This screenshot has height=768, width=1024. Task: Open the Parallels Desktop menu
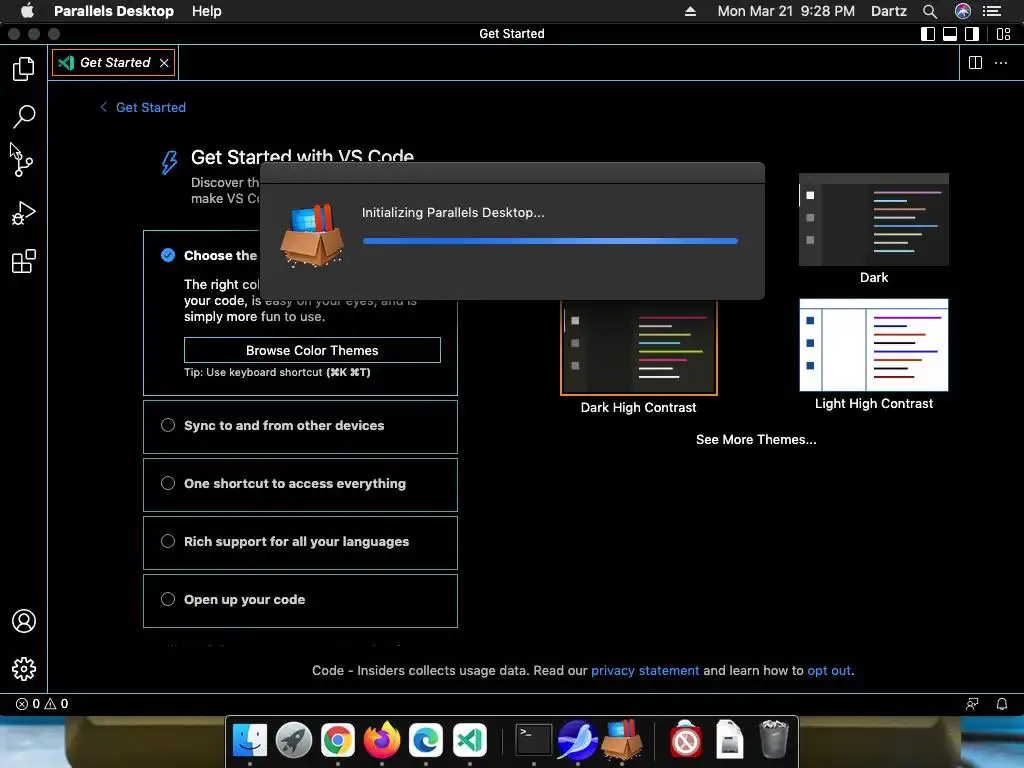[x=114, y=11]
